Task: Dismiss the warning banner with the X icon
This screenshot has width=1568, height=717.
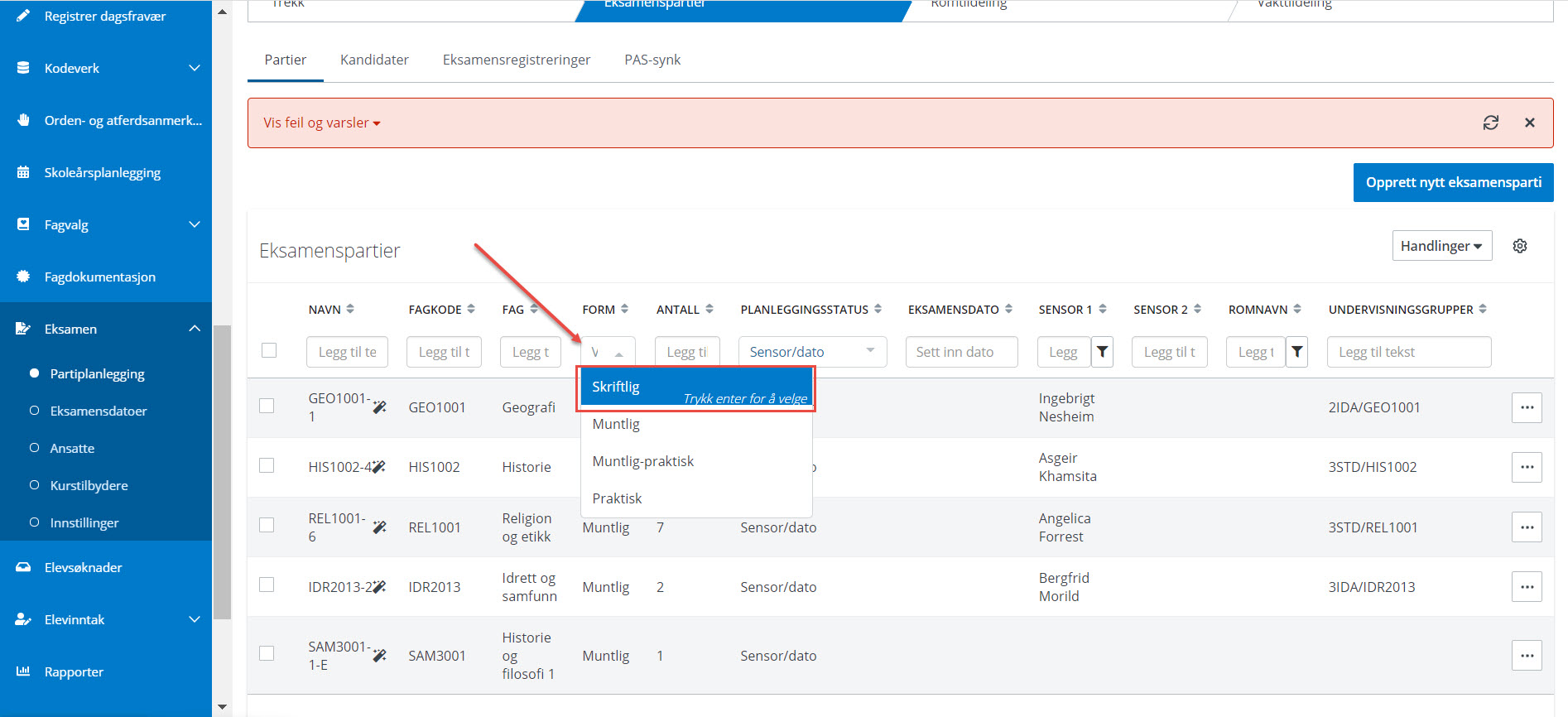Action: coord(1529,123)
